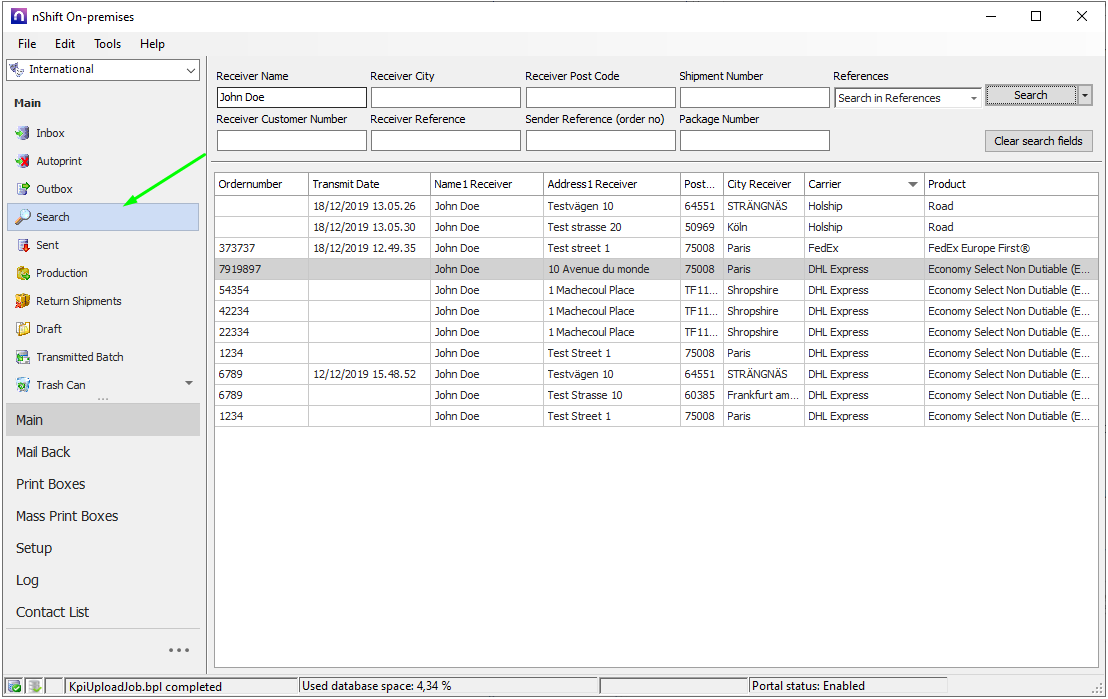Open the File menu
The height and width of the screenshot is (699, 1108).
(x=27, y=44)
